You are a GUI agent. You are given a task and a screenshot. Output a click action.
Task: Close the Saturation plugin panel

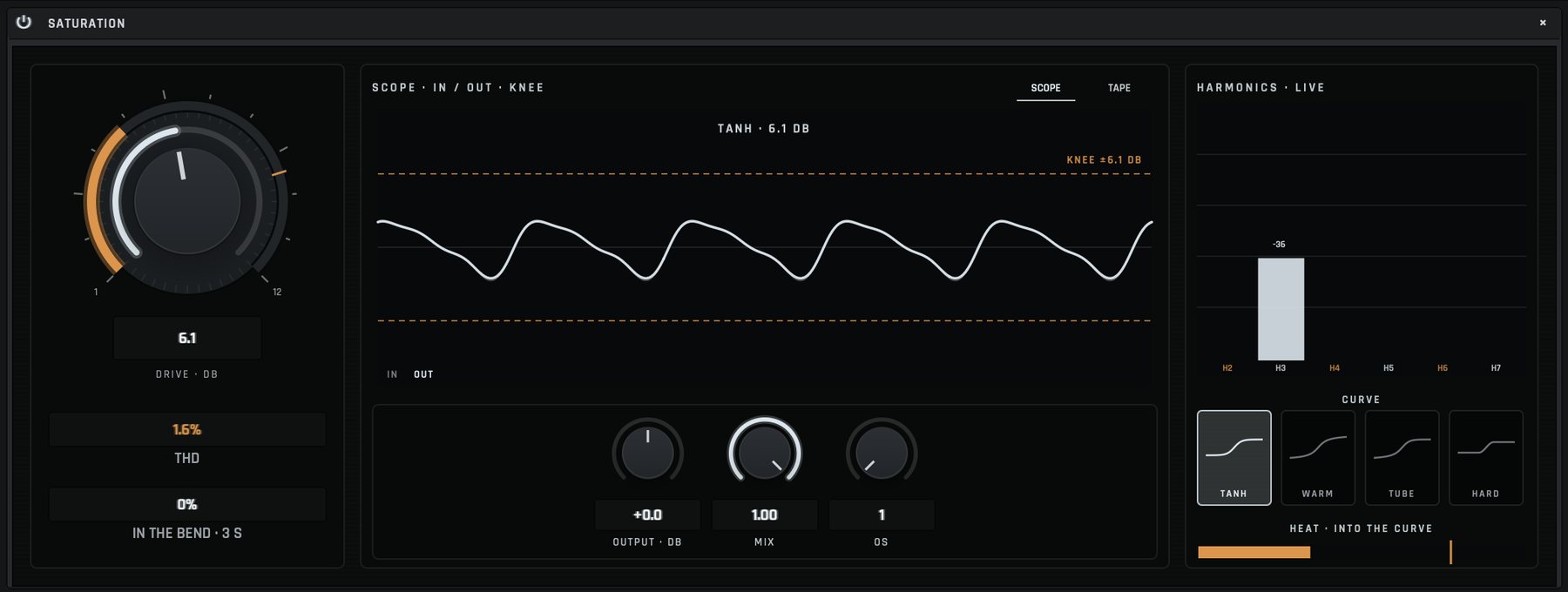(x=1543, y=23)
